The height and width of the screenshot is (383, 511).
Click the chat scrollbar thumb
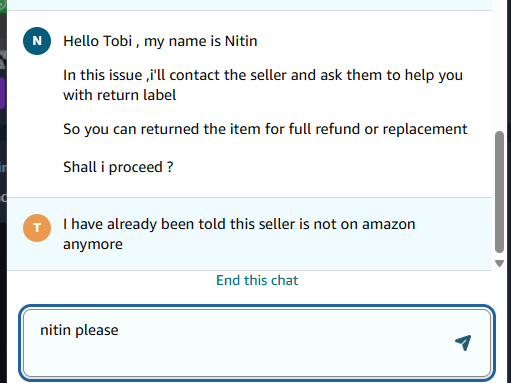tap(499, 192)
